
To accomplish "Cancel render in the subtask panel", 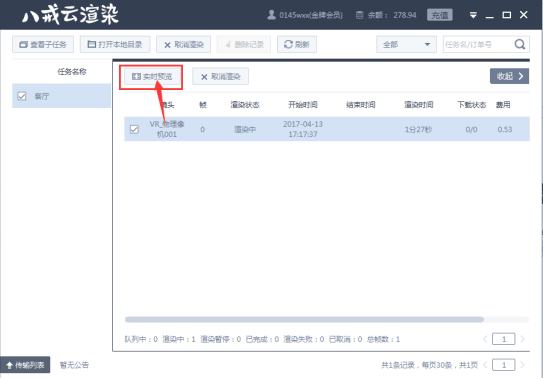I will click(221, 77).
